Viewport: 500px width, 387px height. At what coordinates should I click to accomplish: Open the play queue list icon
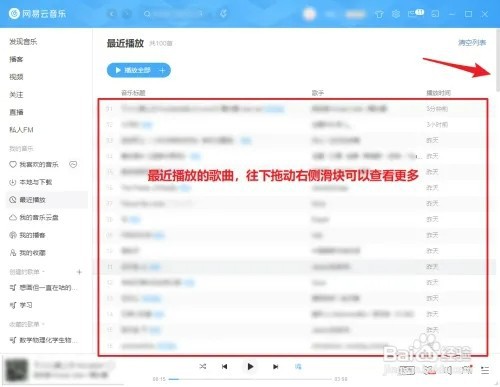(485, 370)
